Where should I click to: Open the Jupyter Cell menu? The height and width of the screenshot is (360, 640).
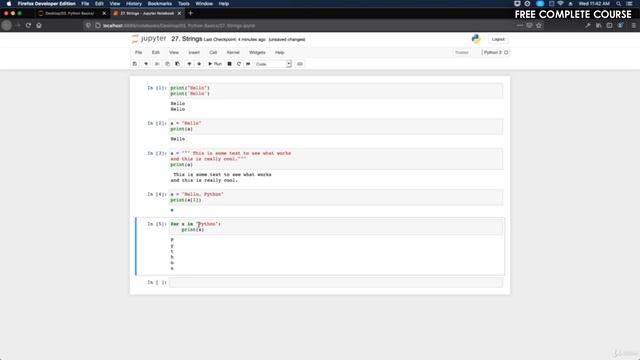[213, 52]
